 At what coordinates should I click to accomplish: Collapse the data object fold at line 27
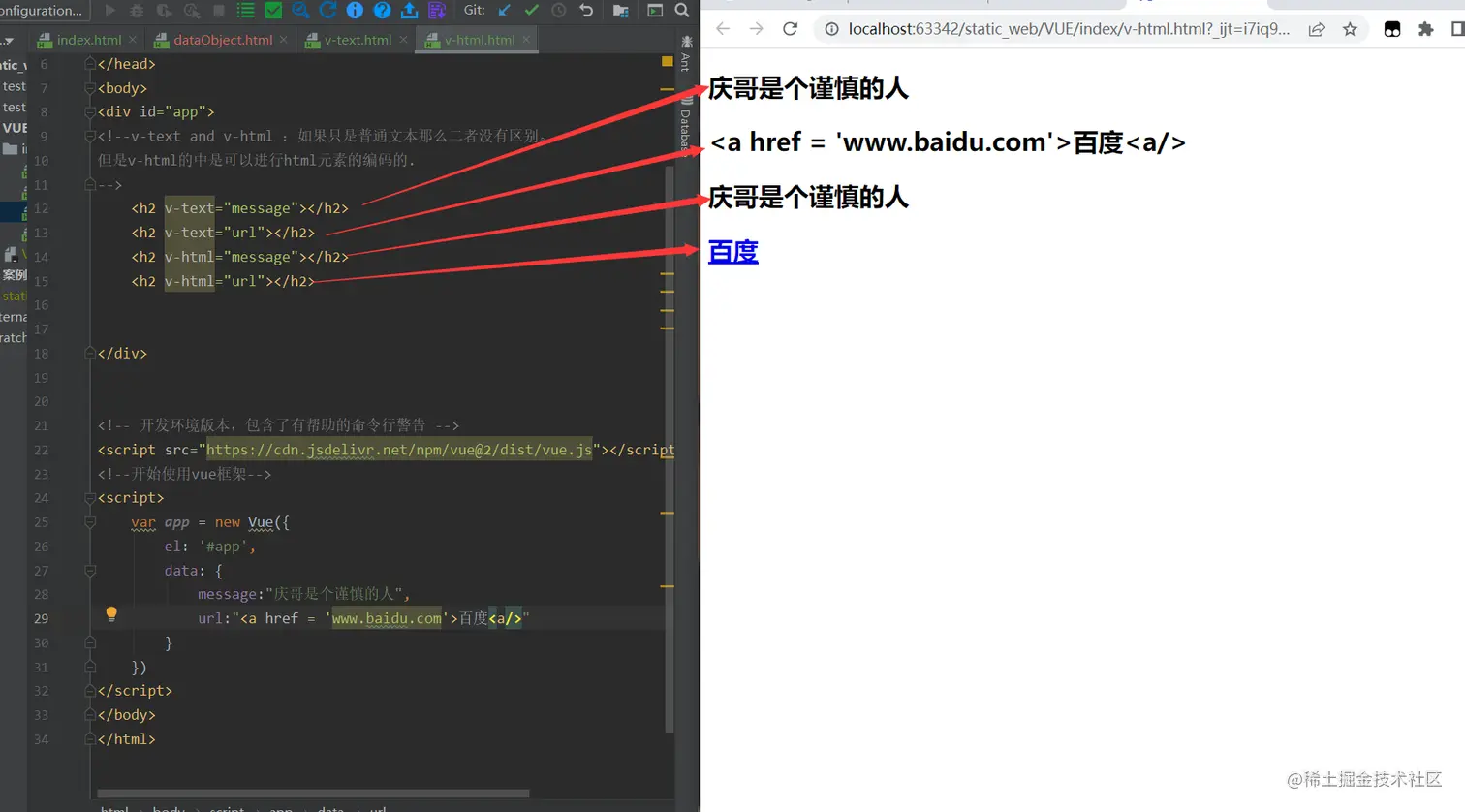[x=90, y=570]
